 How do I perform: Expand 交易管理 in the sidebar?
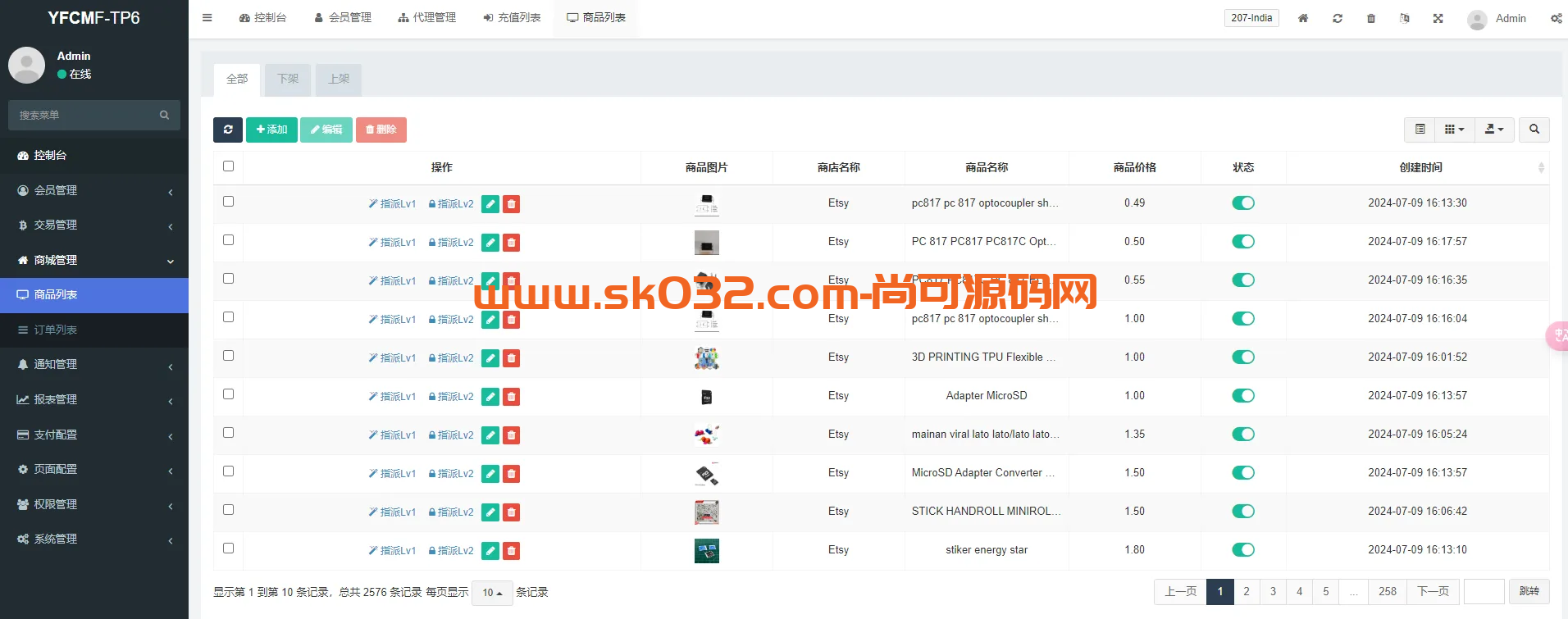coord(94,225)
